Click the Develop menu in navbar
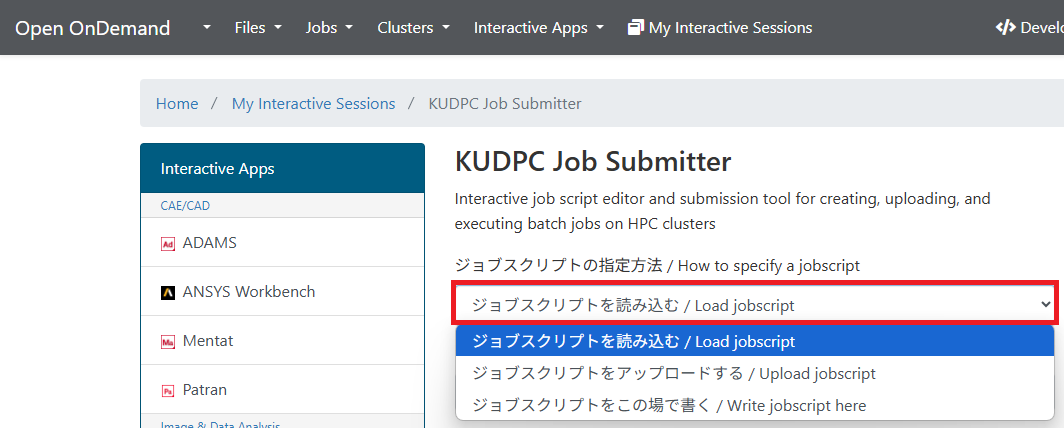This screenshot has height=428, width=1064. point(1029,28)
